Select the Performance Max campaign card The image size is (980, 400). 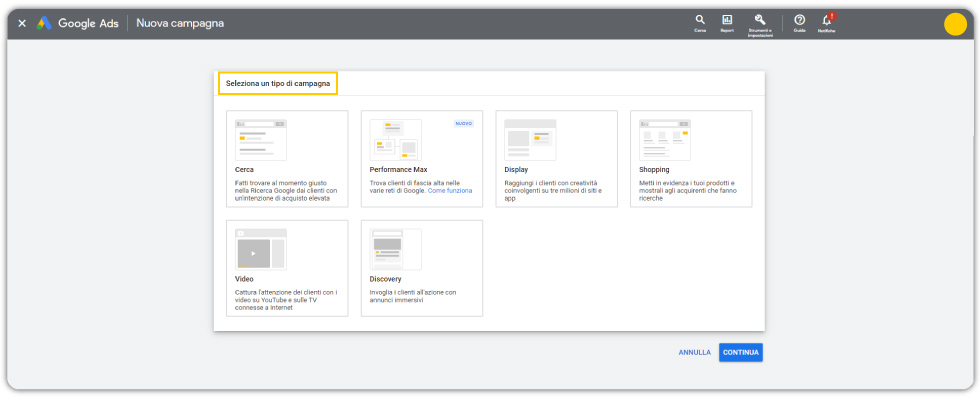point(422,159)
